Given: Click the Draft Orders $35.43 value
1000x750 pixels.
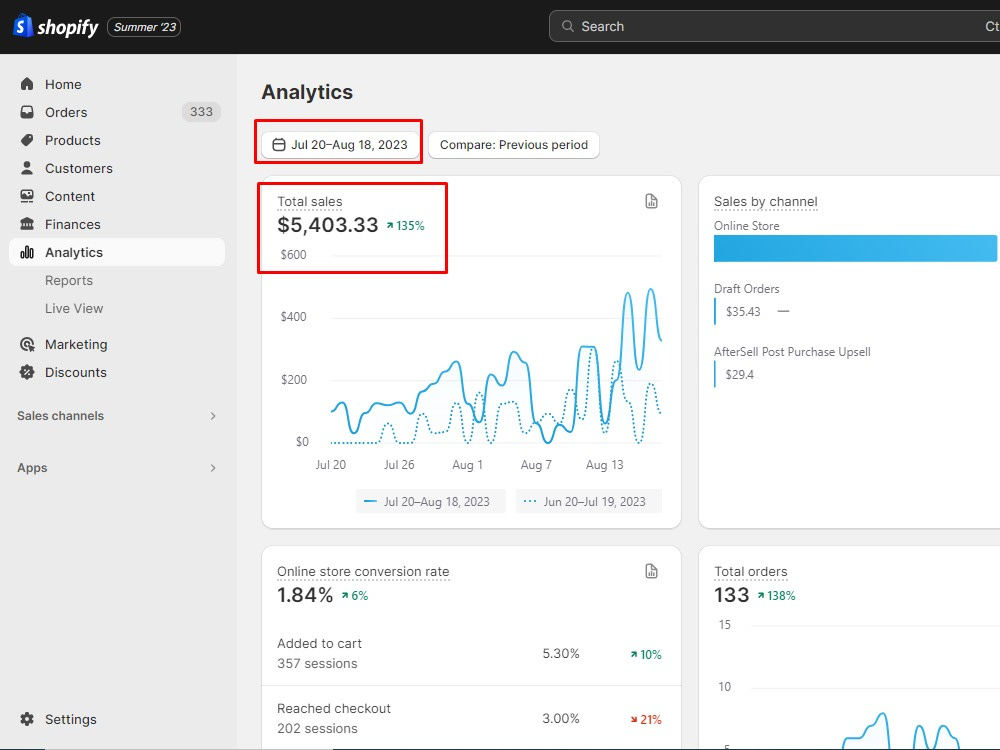Looking at the screenshot, I should click(743, 312).
